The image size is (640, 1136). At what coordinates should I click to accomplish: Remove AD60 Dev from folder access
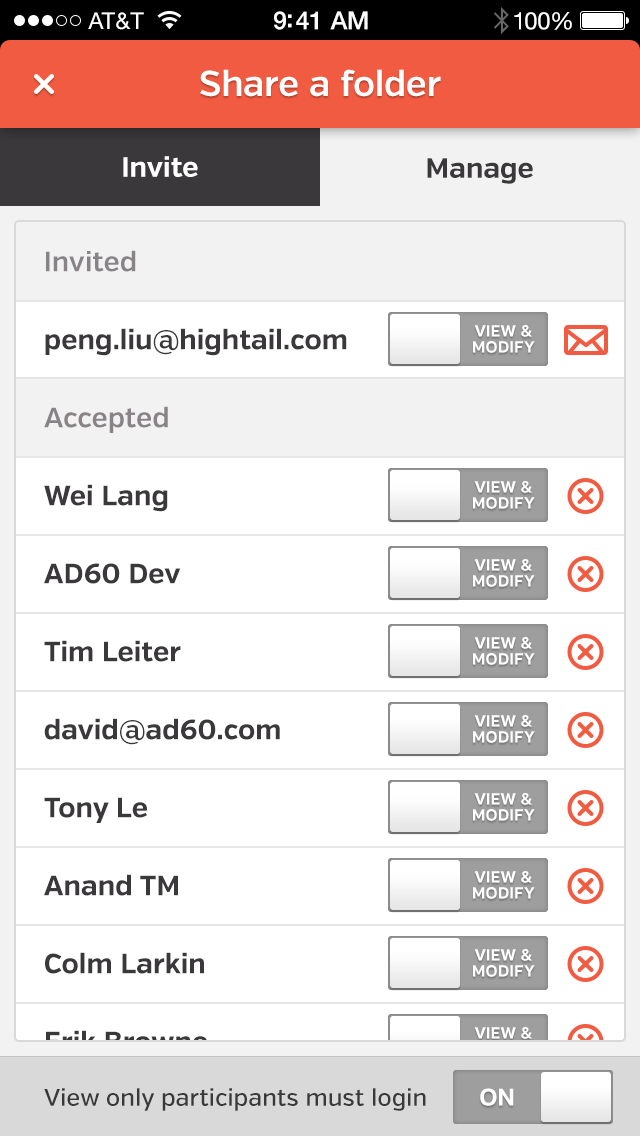click(586, 574)
